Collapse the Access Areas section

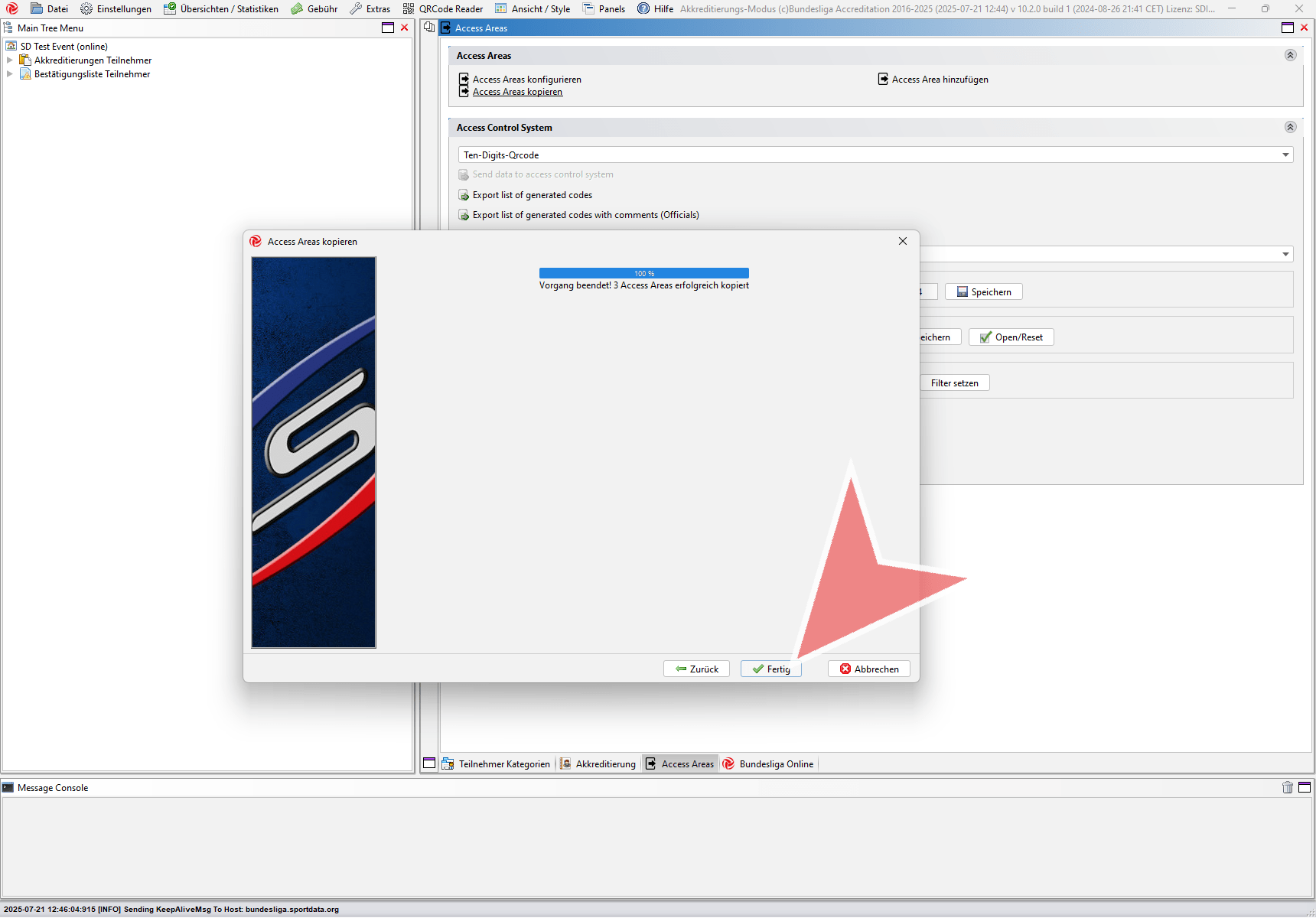tap(1290, 55)
